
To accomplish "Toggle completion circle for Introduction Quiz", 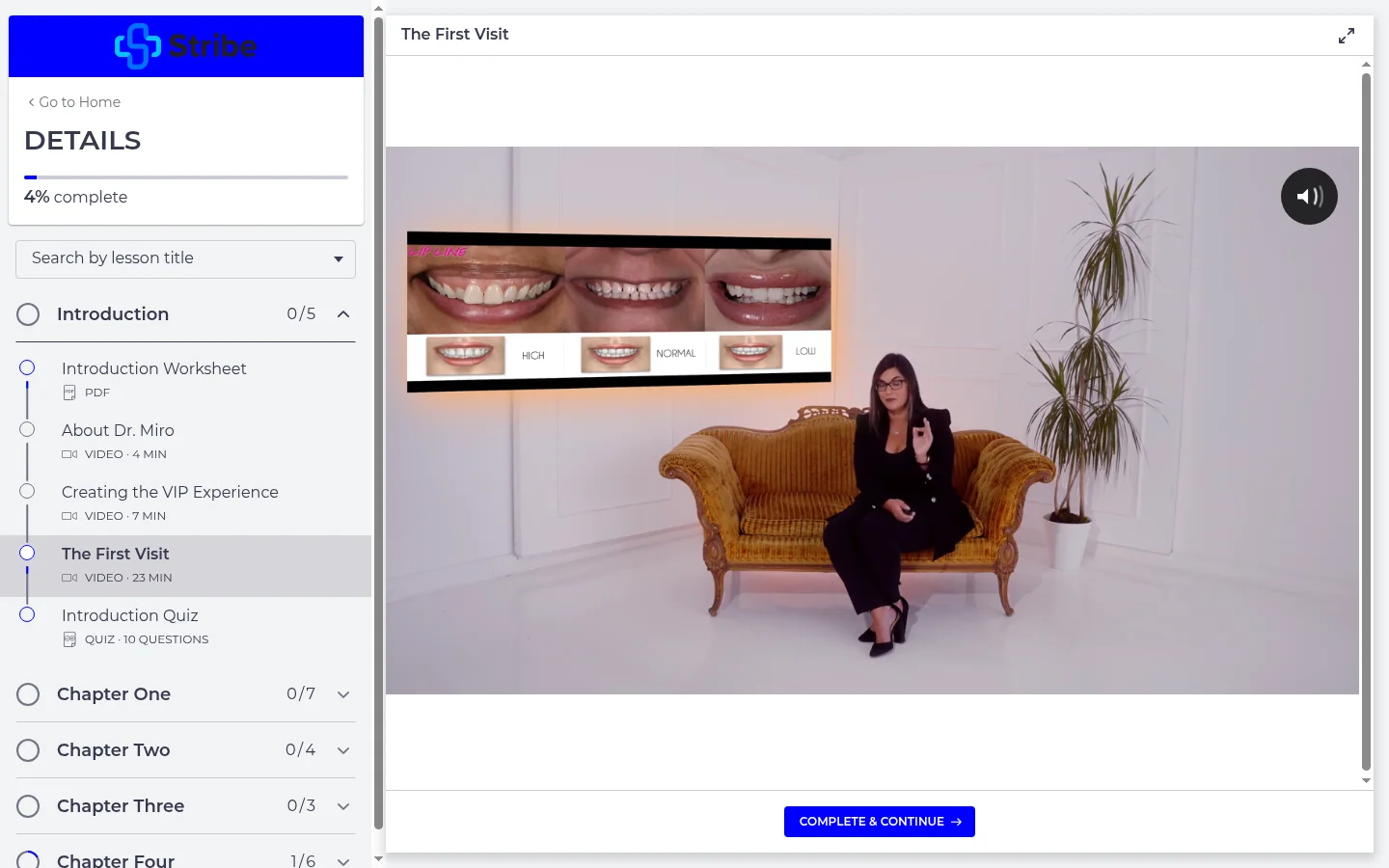I will [x=27, y=614].
